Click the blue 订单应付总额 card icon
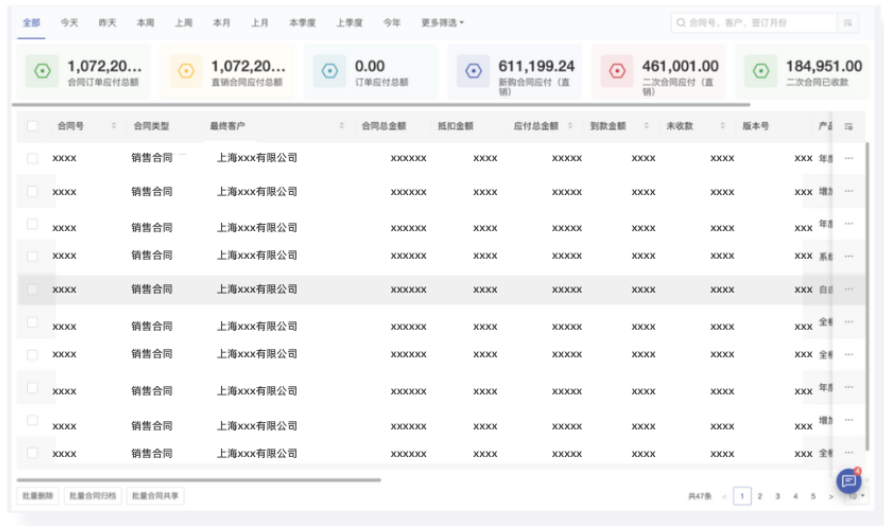The height and width of the screenshot is (526, 884). pos(329,71)
